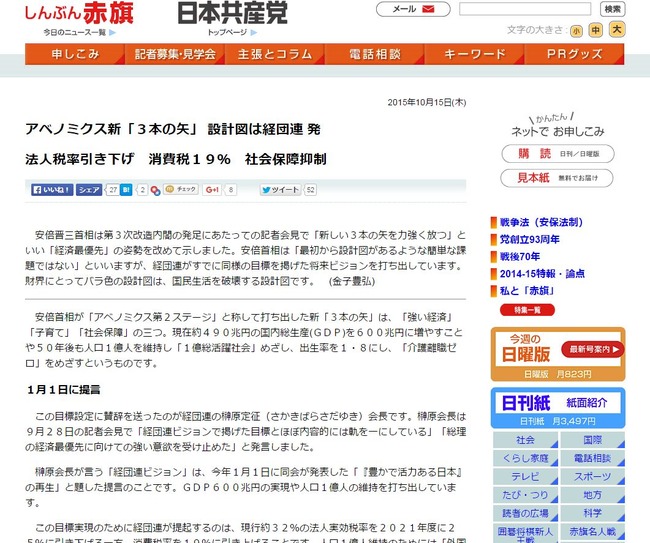This screenshot has height=543, width=650.
Task: Click the tweet count 52
Action: point(310,190)
